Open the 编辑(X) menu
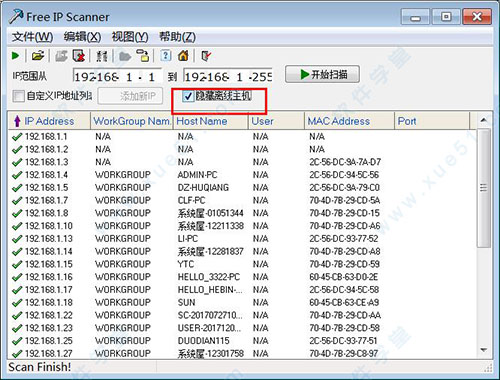 tap(82, 37)
